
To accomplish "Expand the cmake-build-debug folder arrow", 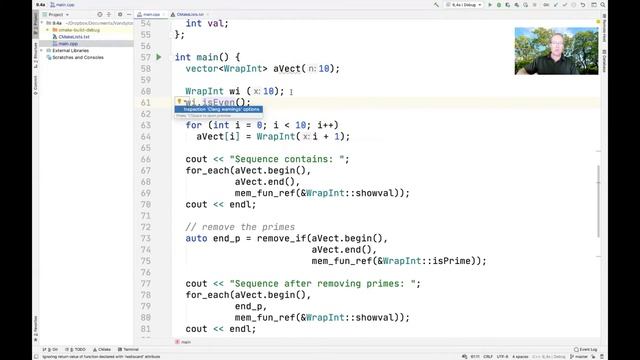I will 48,30.
